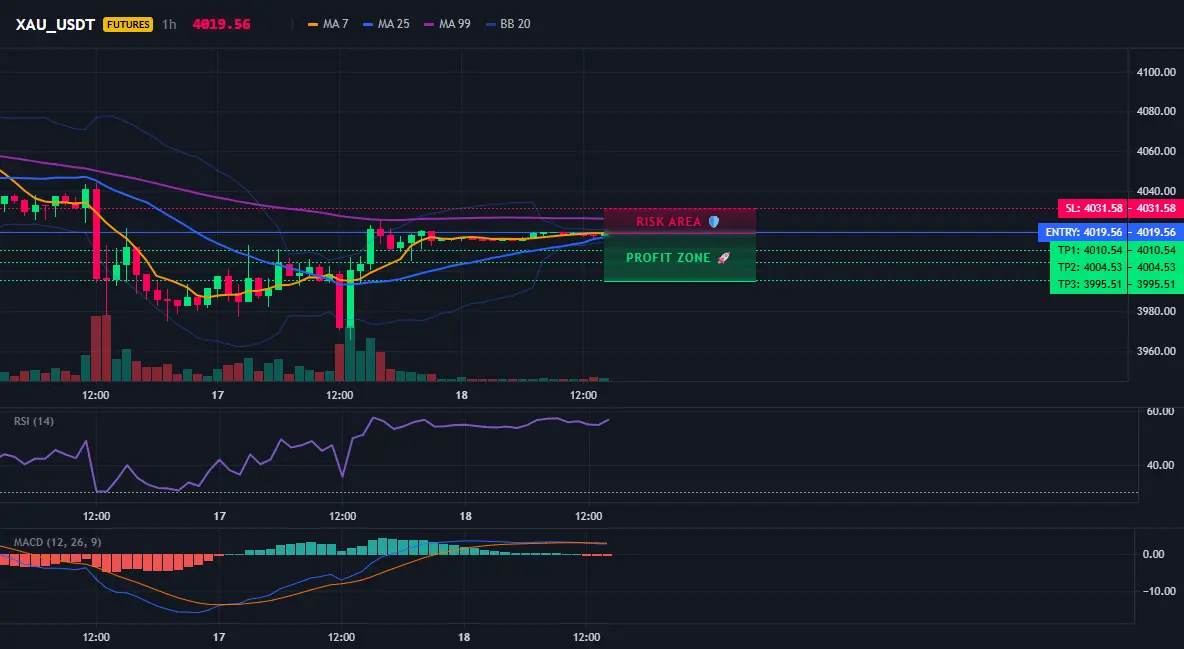
Task: Click the 0.00 MACD axis label
Action: click(1153, 554)
